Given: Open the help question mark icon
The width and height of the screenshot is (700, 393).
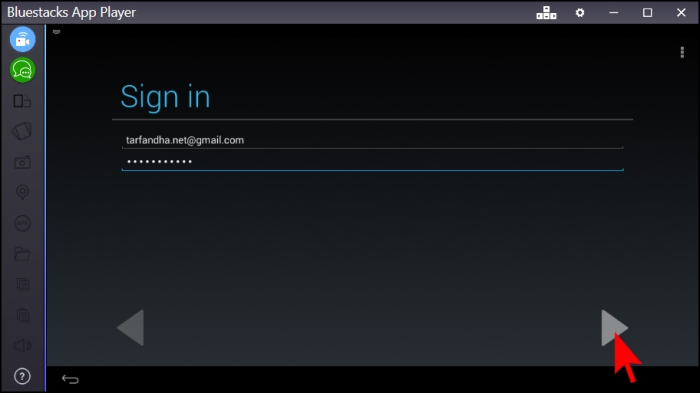Looking at the screenshot, I should pos(22,376).
